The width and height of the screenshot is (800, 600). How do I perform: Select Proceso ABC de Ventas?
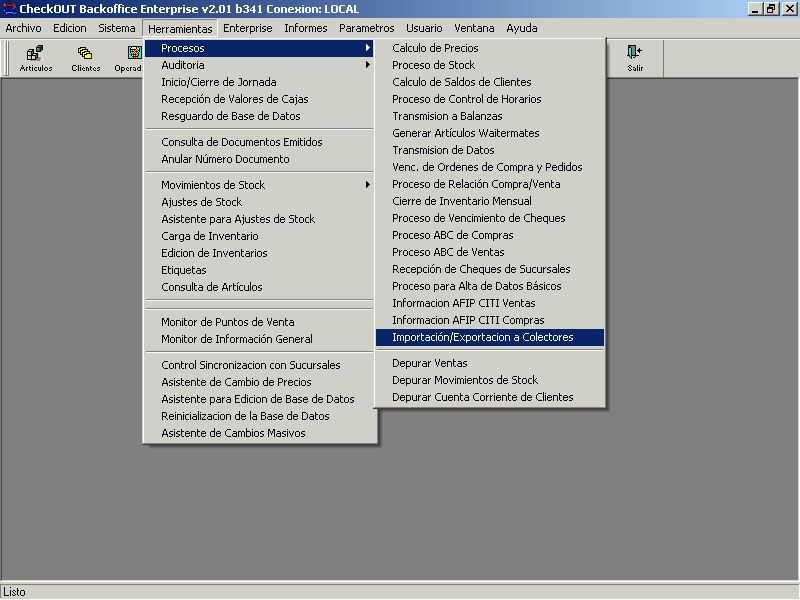(490, 252)
